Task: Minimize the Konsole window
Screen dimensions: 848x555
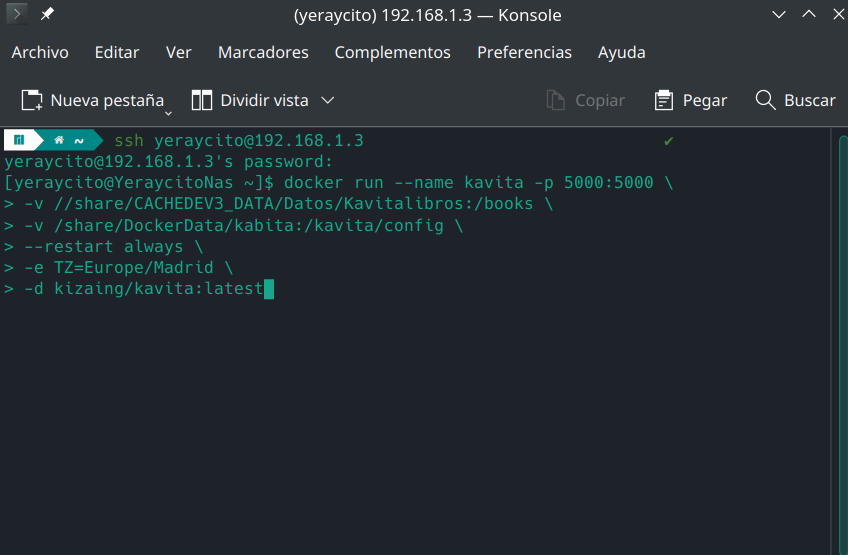Action: click(781, 15)
